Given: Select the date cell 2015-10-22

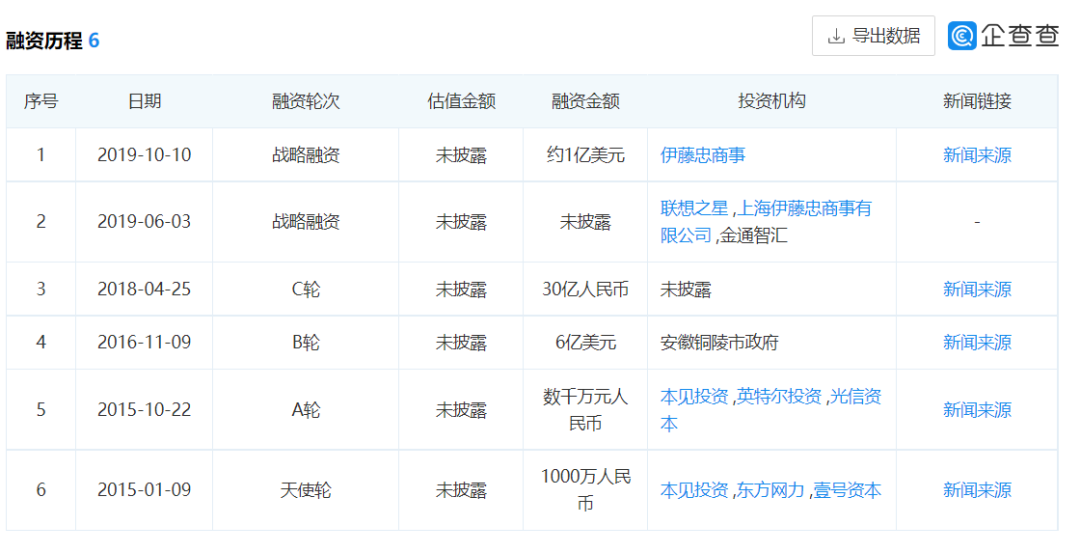Looking at the screenshot, I should tap(144, 410).
